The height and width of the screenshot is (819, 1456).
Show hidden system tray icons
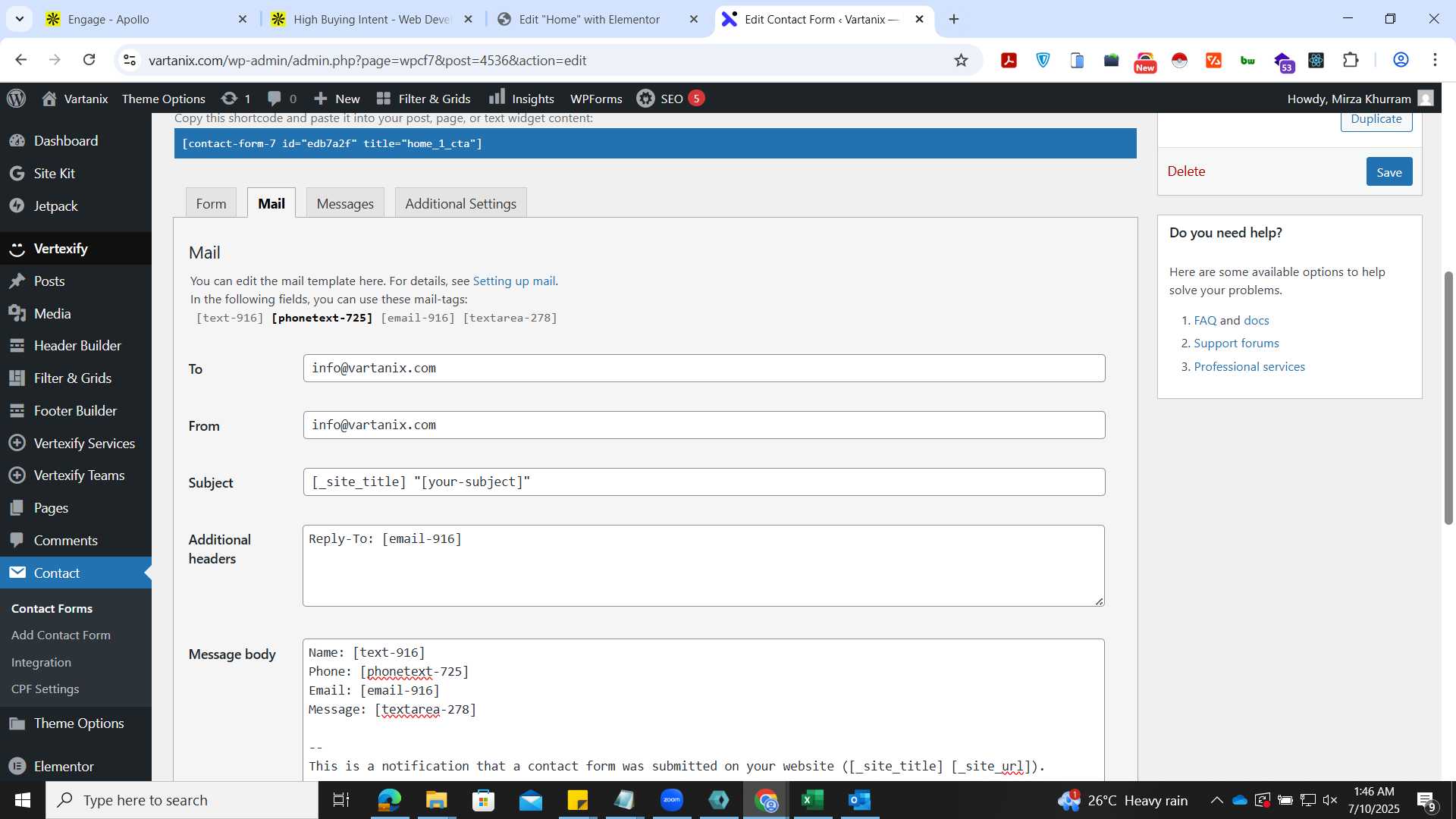1216,800
